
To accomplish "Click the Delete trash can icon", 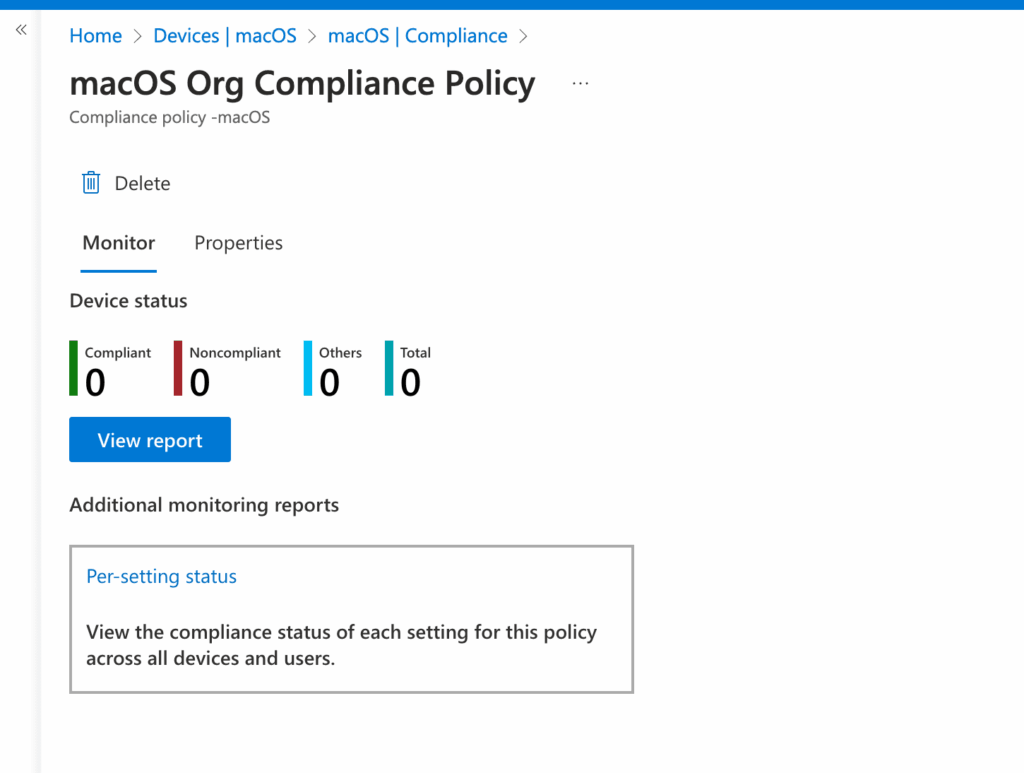I will tap(90, 182).
